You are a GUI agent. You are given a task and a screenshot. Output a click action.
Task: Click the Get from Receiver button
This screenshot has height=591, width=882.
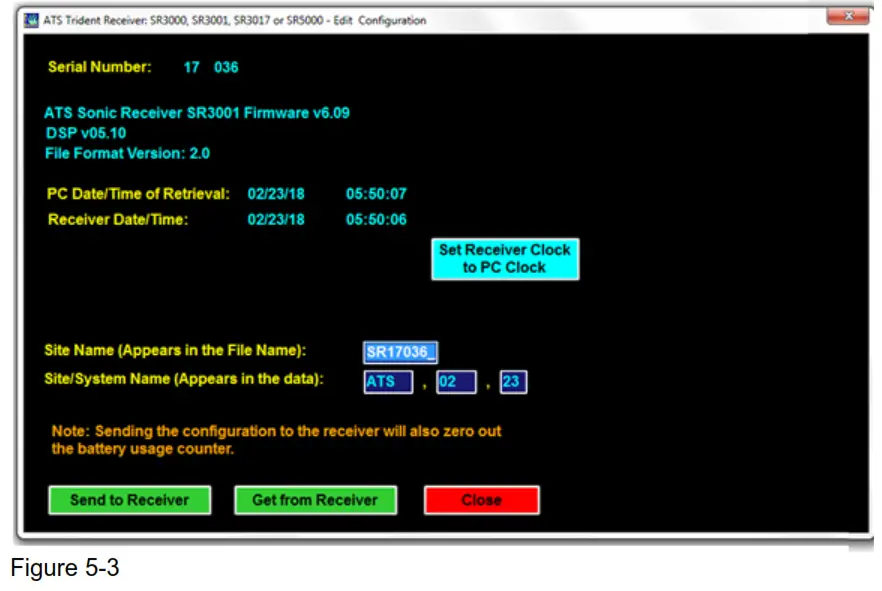coord(315,499)
